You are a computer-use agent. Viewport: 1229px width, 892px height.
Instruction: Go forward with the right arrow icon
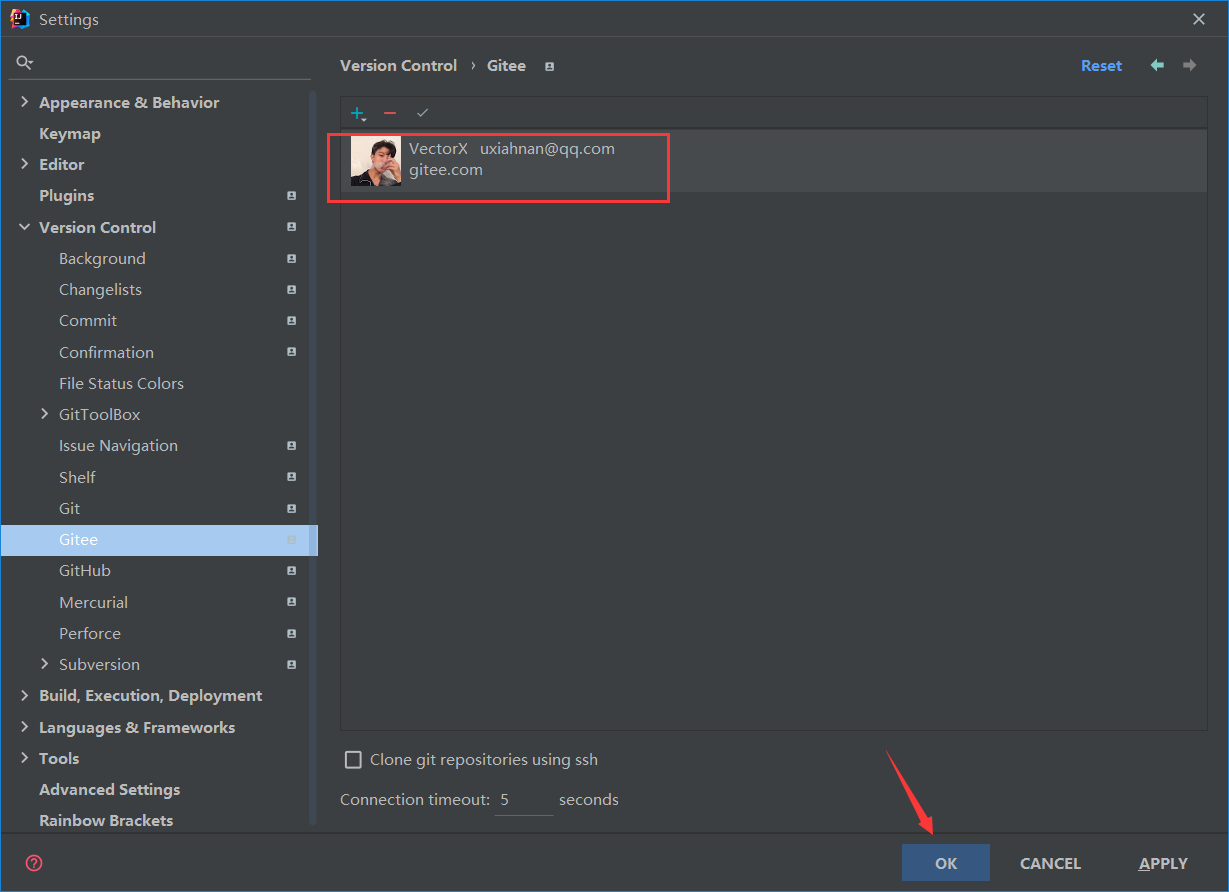1189,65
